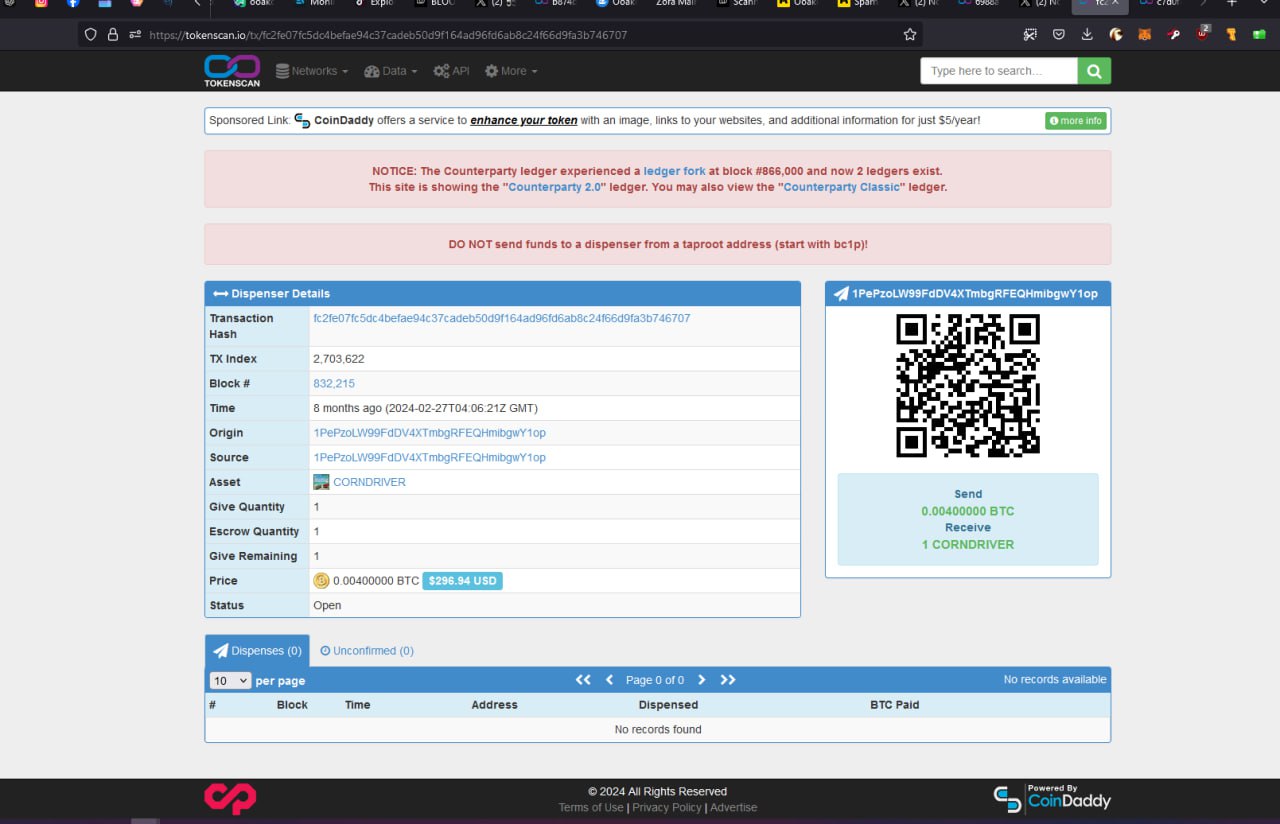Click the Type here to search field
This screenshot has height=824, width=1280.
(x=999, y=71)
